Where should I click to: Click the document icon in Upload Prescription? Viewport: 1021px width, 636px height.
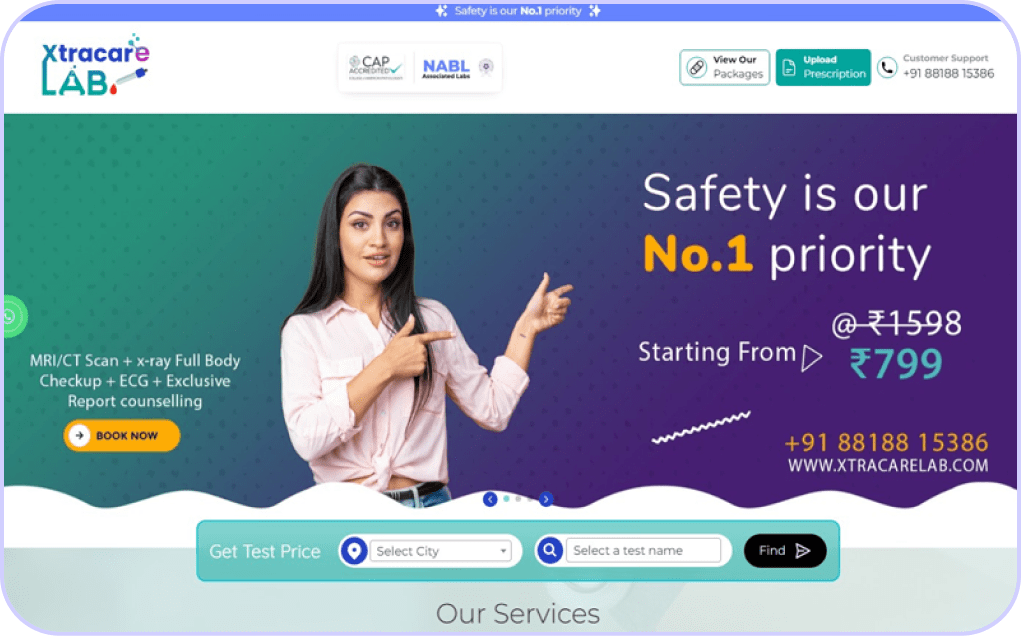(x=789, y=67)
